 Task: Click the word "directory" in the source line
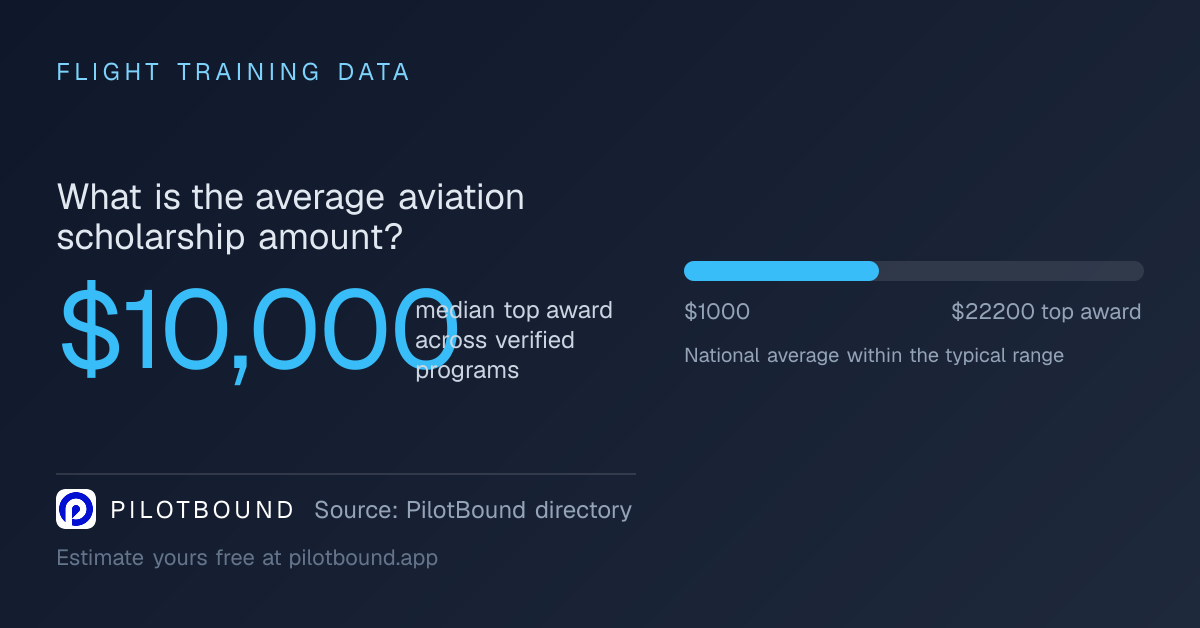pos(583,510)
